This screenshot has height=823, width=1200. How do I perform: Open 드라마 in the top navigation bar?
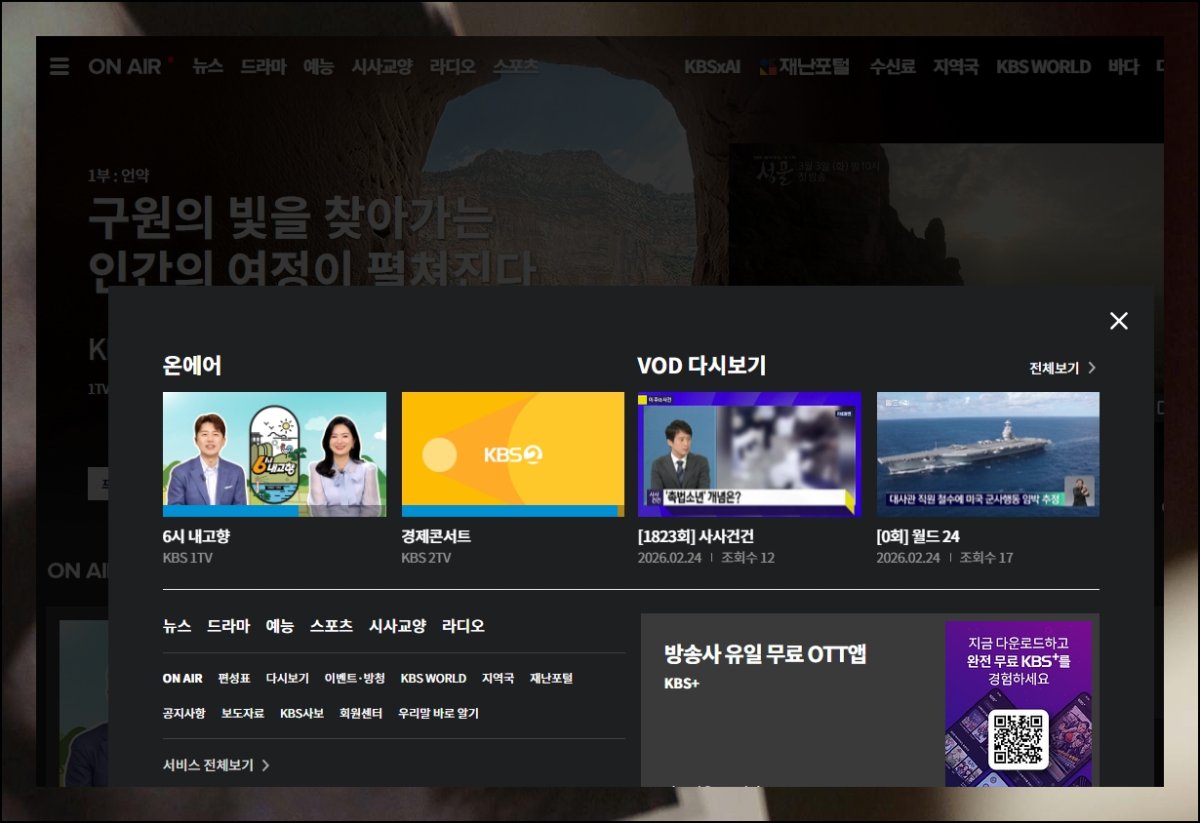click(x=263, y=67)
